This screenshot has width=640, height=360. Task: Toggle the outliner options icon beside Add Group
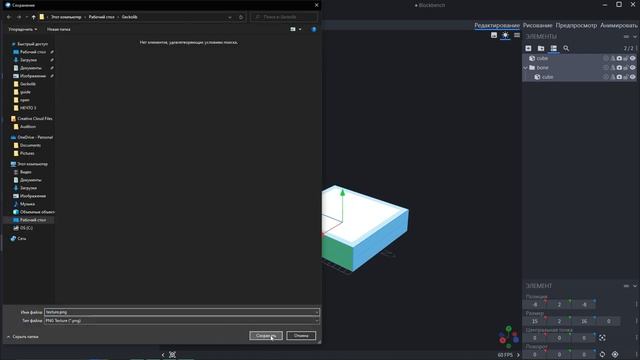pyautogui.click(x=553, y=48)
